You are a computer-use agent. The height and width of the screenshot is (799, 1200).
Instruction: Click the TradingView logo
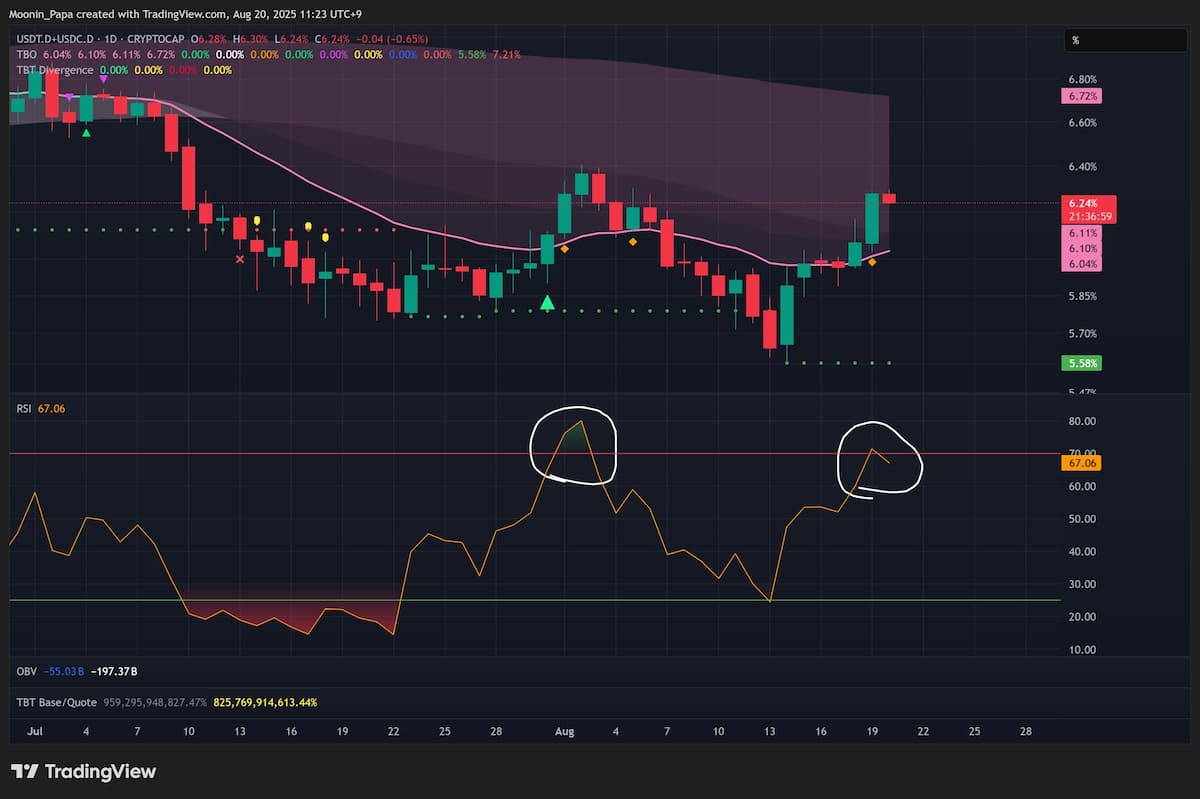(84, 771)
